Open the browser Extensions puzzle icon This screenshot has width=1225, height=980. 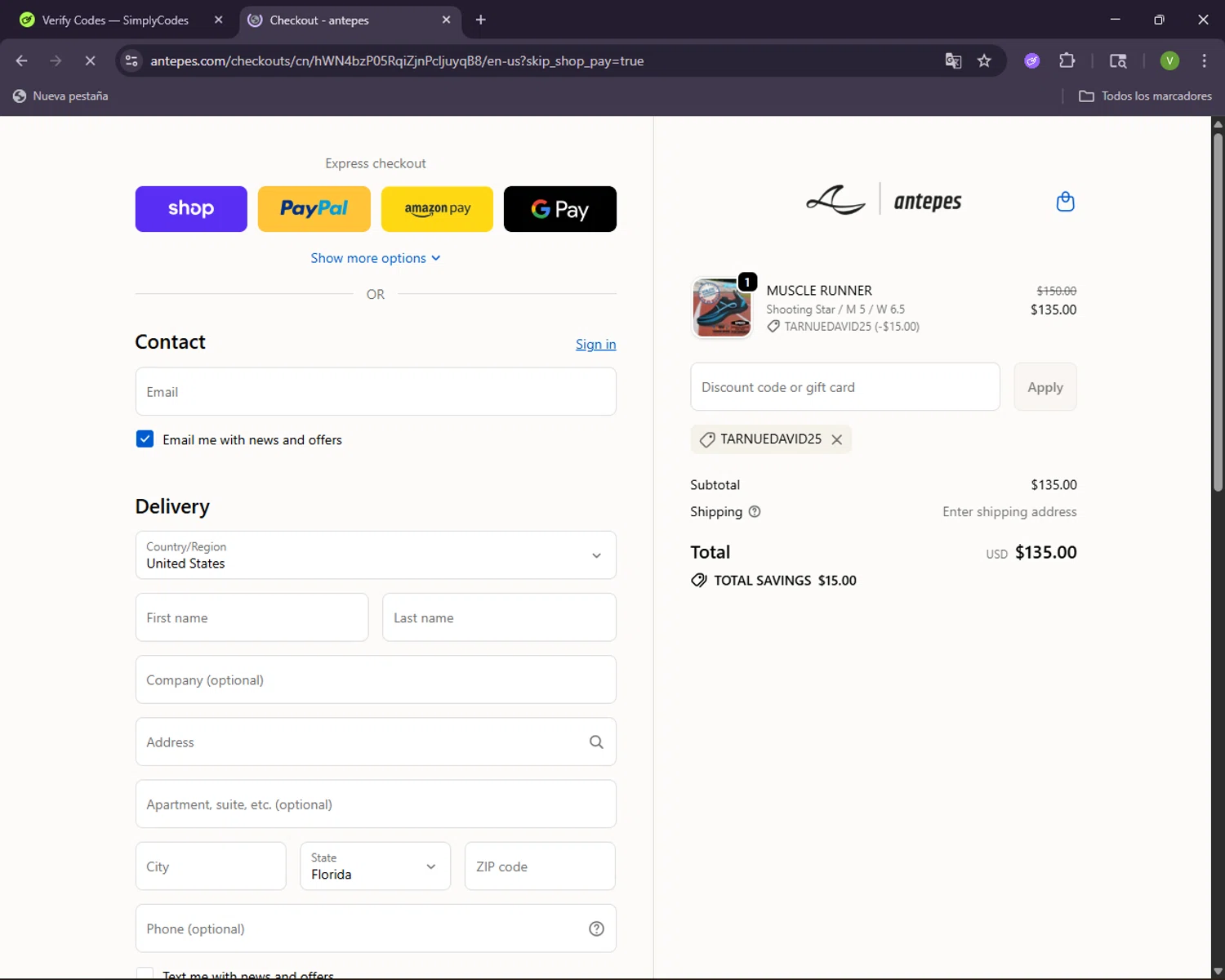tap(1067, 60)
